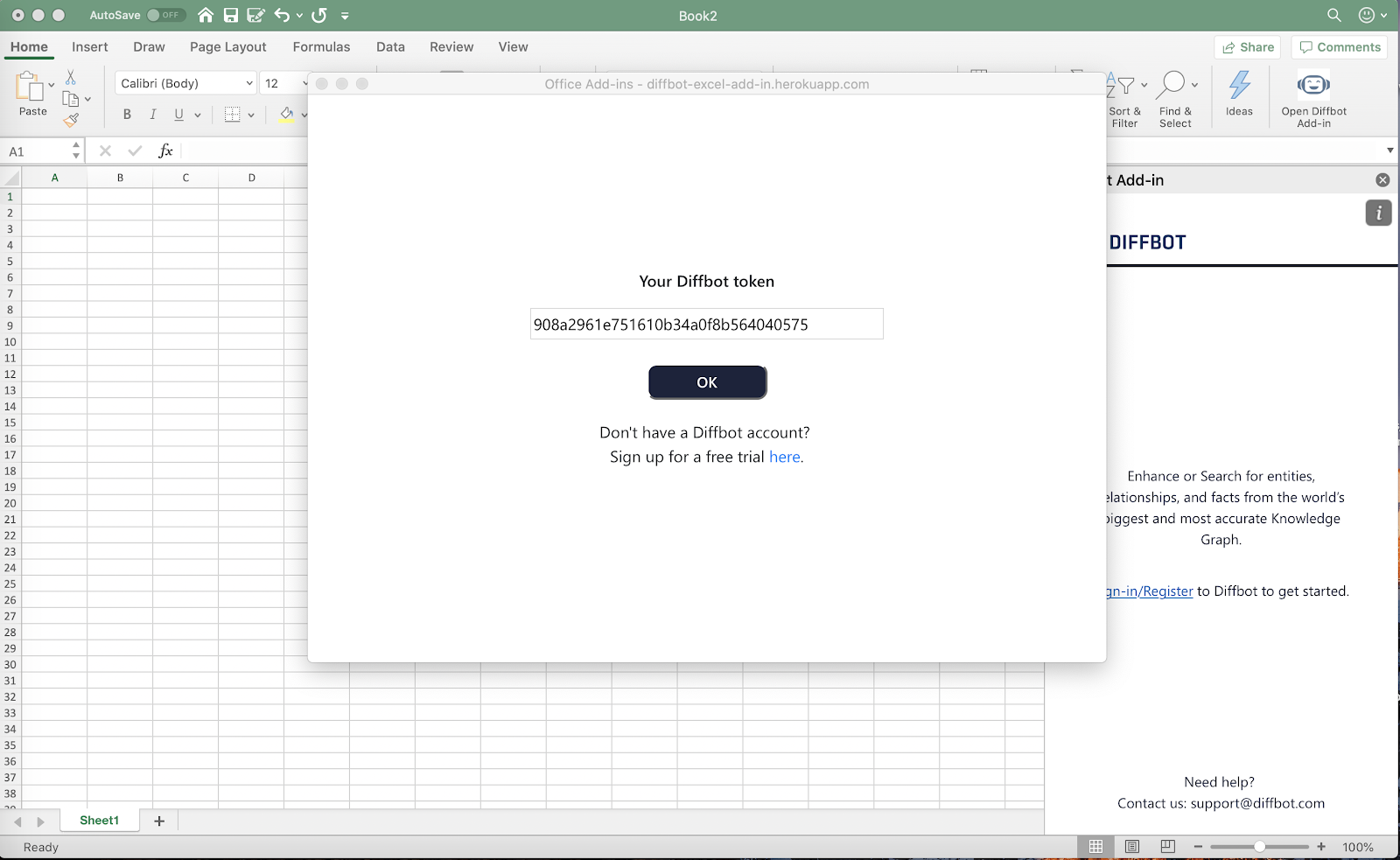
Task: Switch to Page Layout view icon
Action: (x=1132, y=847)
